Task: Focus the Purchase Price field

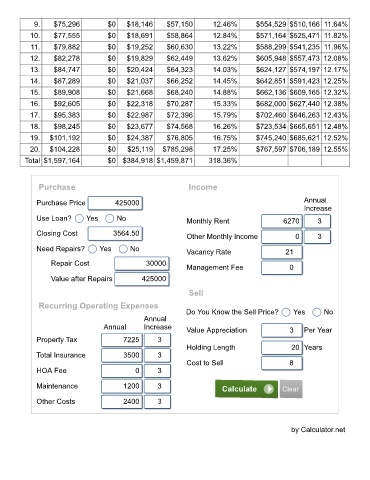Action: coord(115,203)
